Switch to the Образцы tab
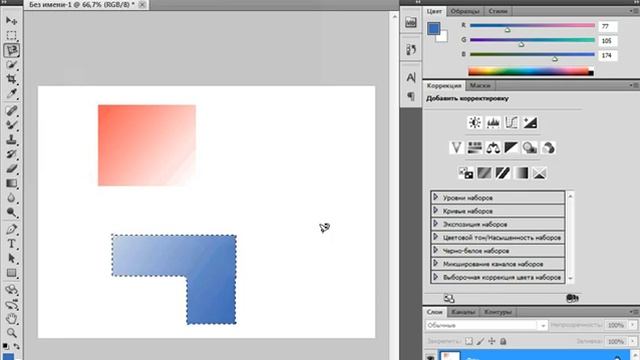 coord(465,11)
